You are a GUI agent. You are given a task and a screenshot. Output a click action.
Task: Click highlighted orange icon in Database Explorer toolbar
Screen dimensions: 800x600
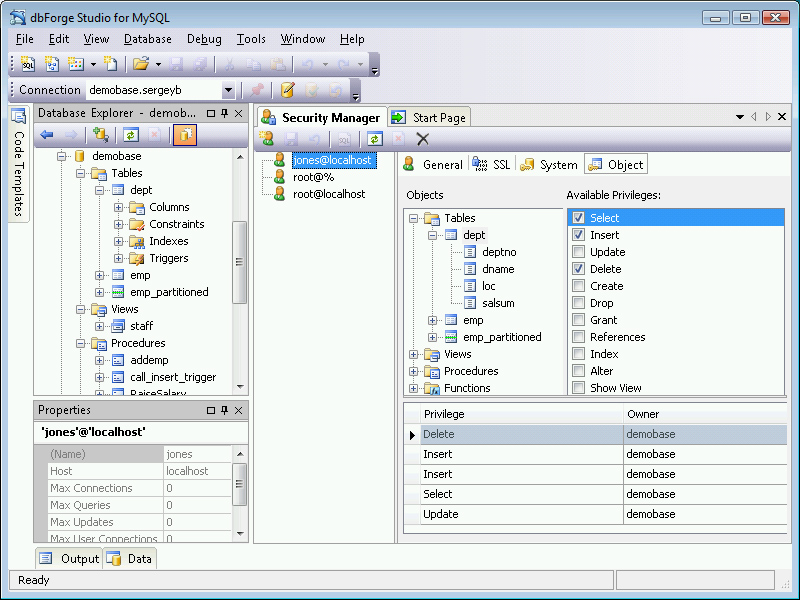[185, 135]
